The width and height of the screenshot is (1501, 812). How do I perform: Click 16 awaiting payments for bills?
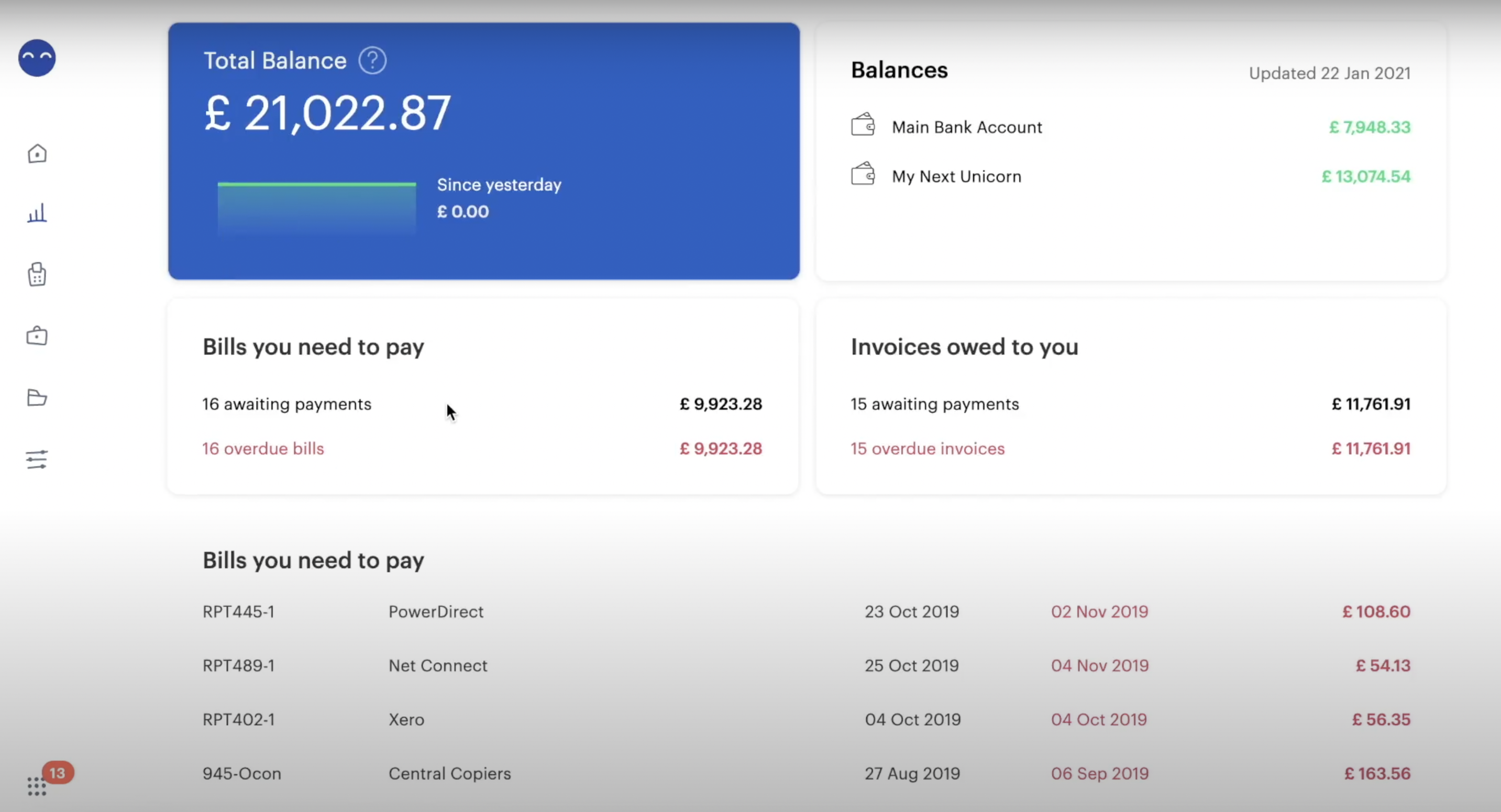pos(286,404)
